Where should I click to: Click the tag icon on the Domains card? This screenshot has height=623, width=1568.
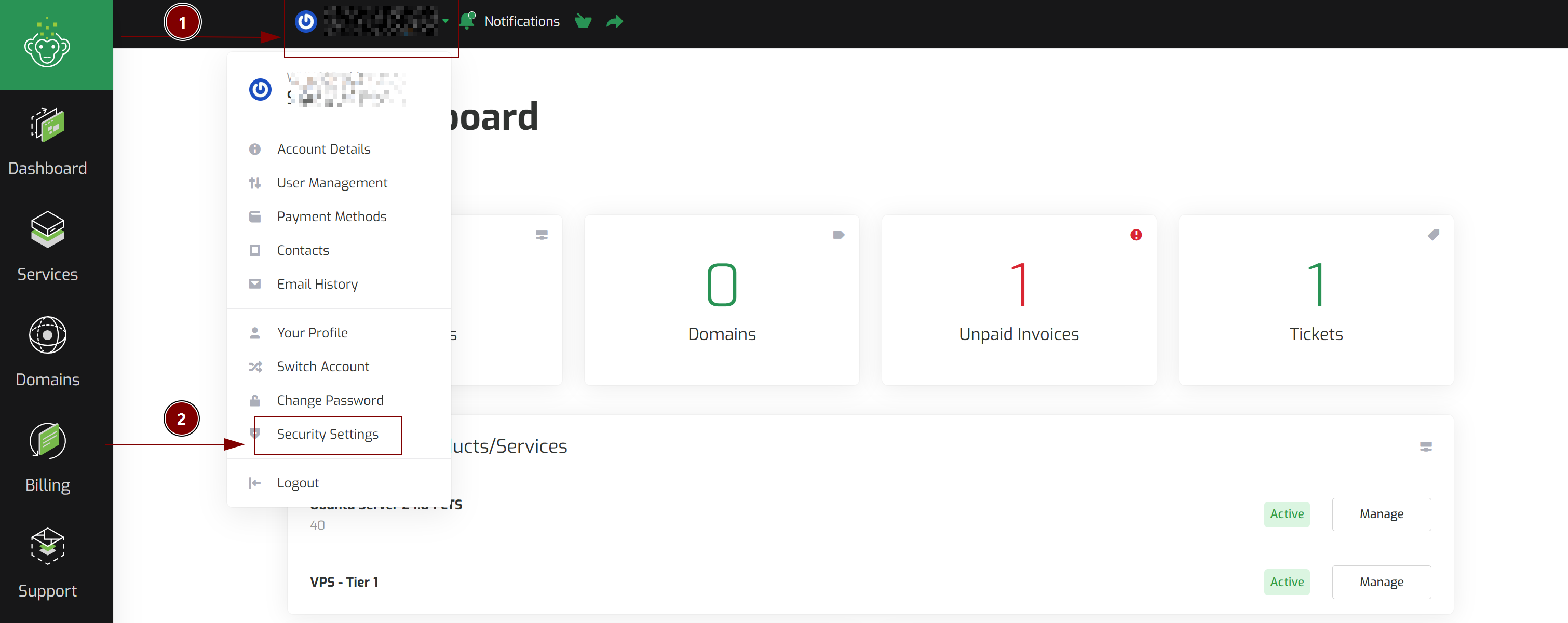tap(838, 235)
